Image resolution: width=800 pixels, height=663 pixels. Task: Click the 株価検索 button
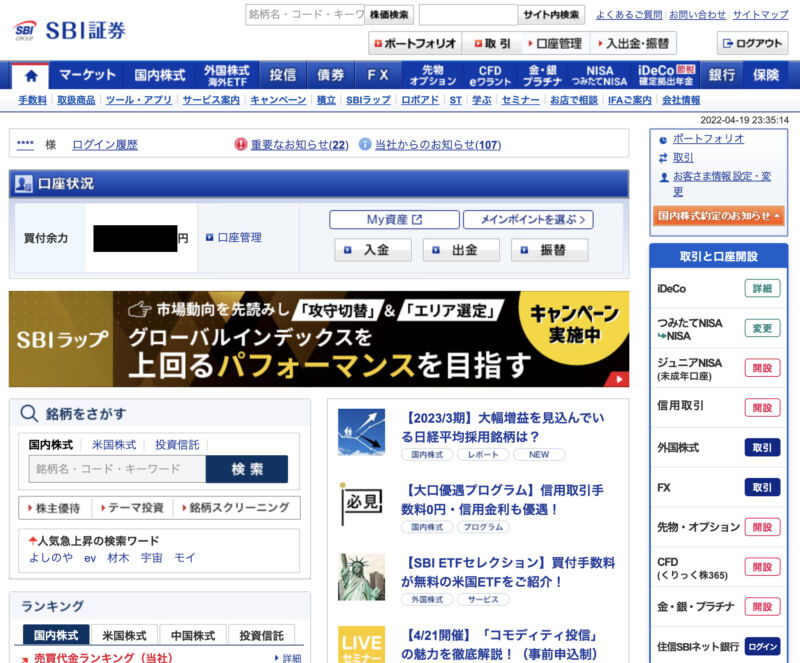coord(389,15)
